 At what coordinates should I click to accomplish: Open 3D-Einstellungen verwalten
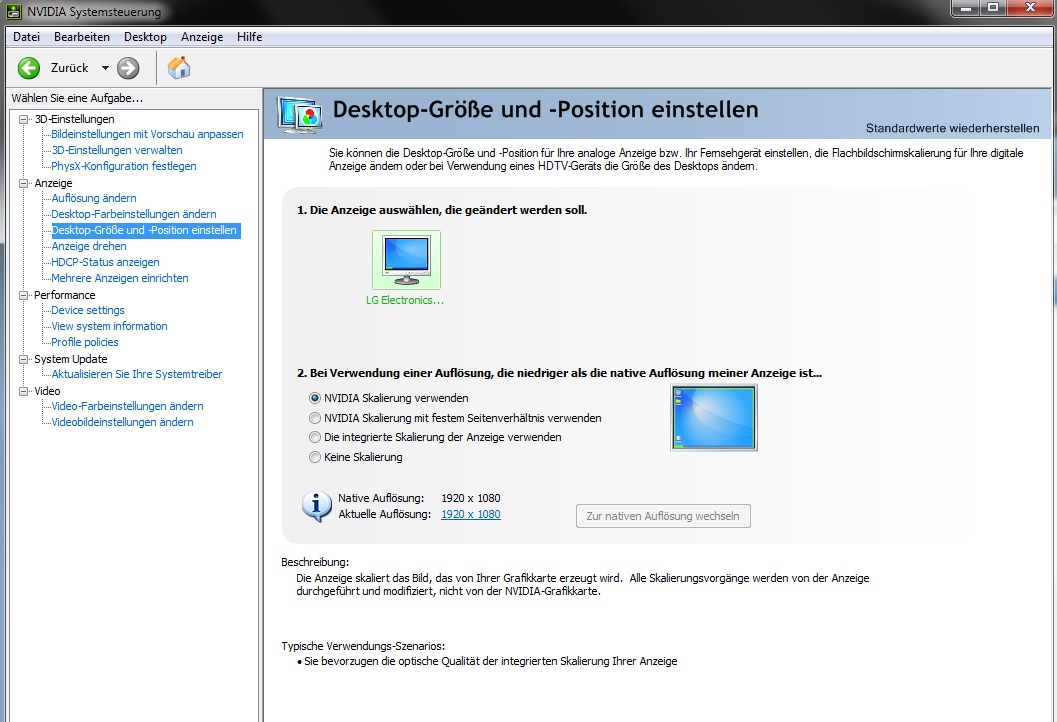coord(117,150)
